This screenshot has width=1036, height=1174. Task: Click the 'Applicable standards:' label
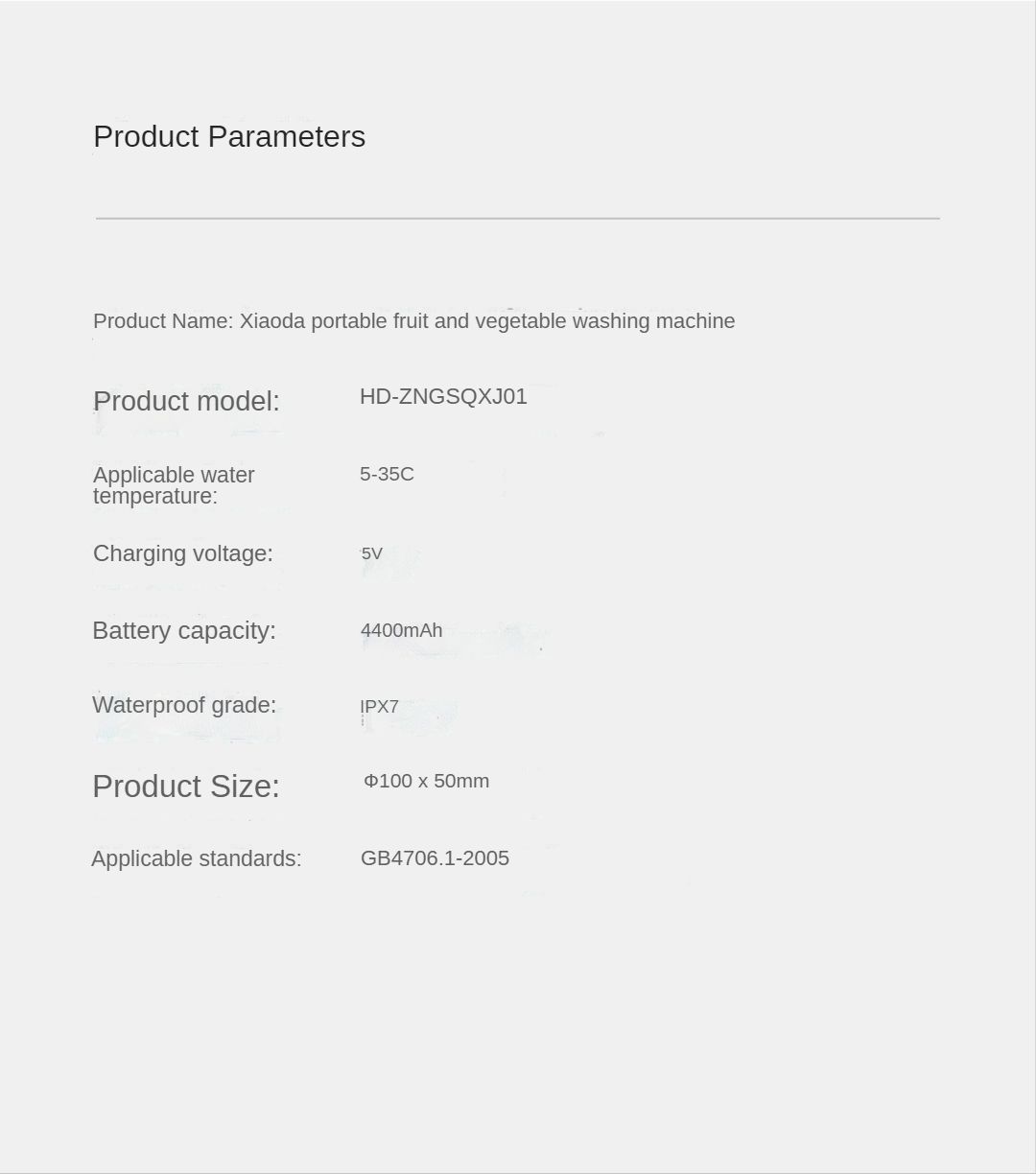[196, 858]
